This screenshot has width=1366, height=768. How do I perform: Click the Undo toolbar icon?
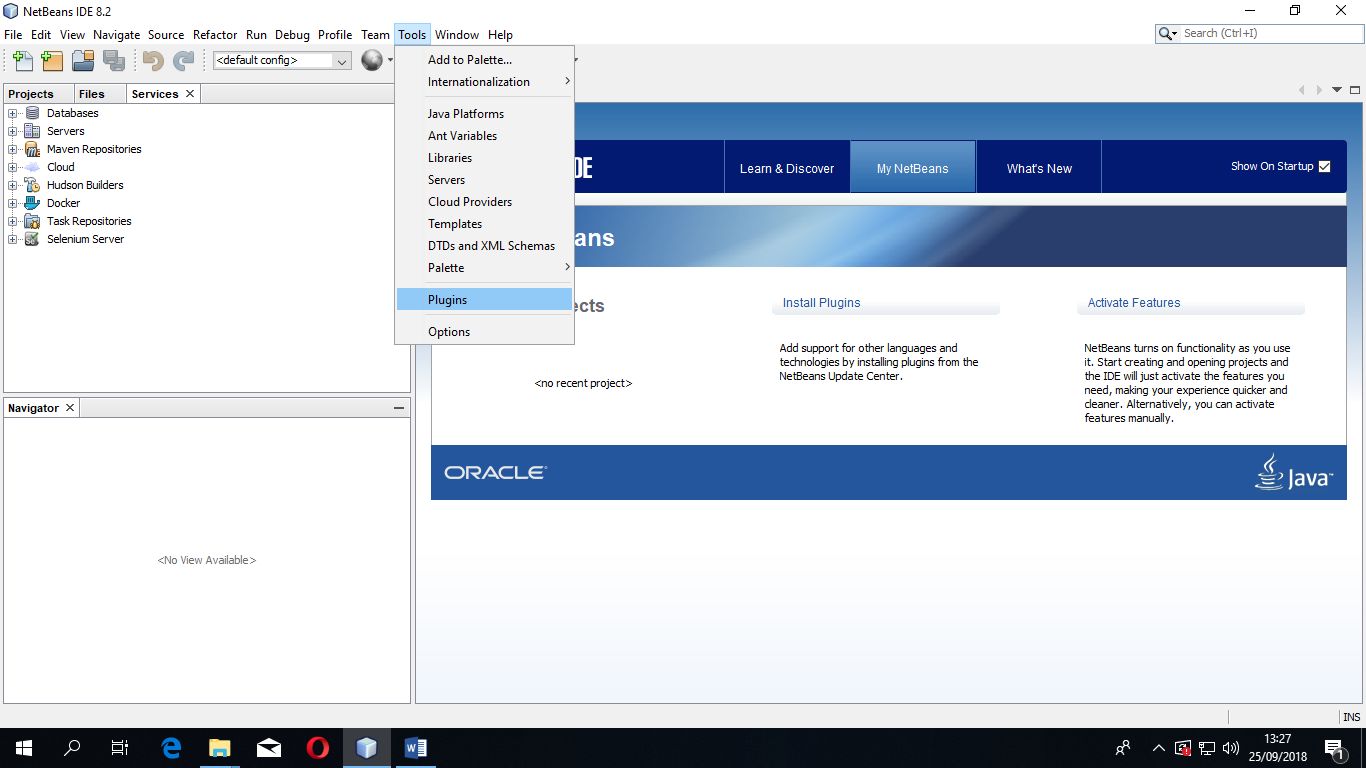coord(153,60)
